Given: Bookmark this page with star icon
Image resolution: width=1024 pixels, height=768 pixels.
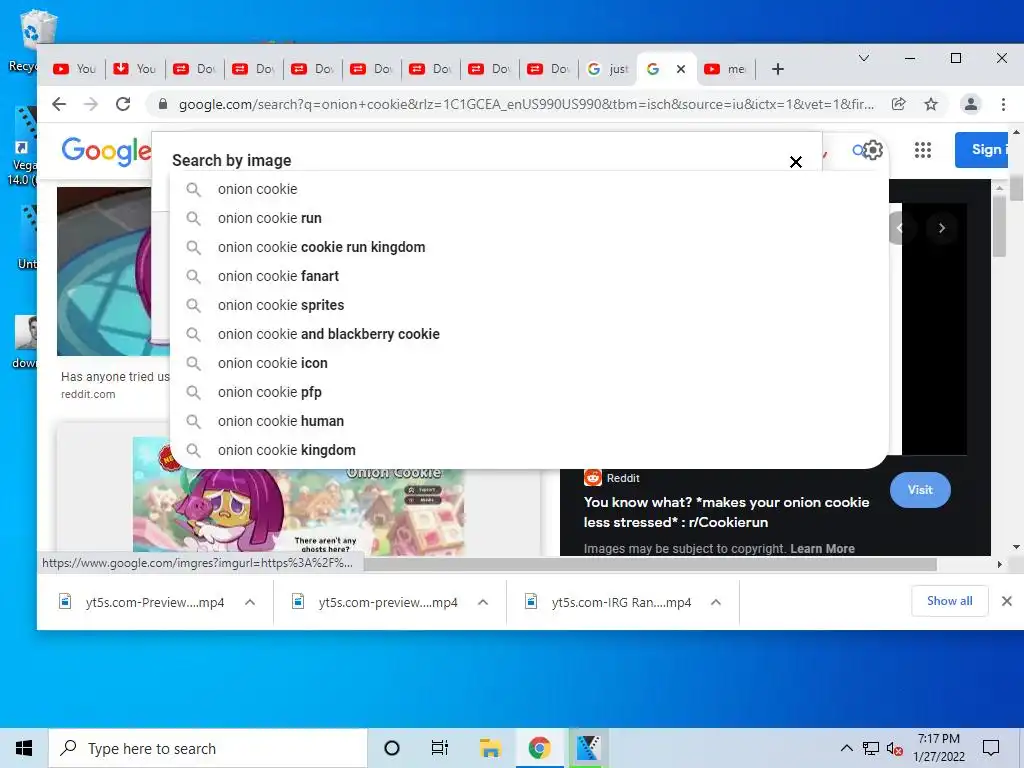Looking at the screenshot, I should point(931,104).
